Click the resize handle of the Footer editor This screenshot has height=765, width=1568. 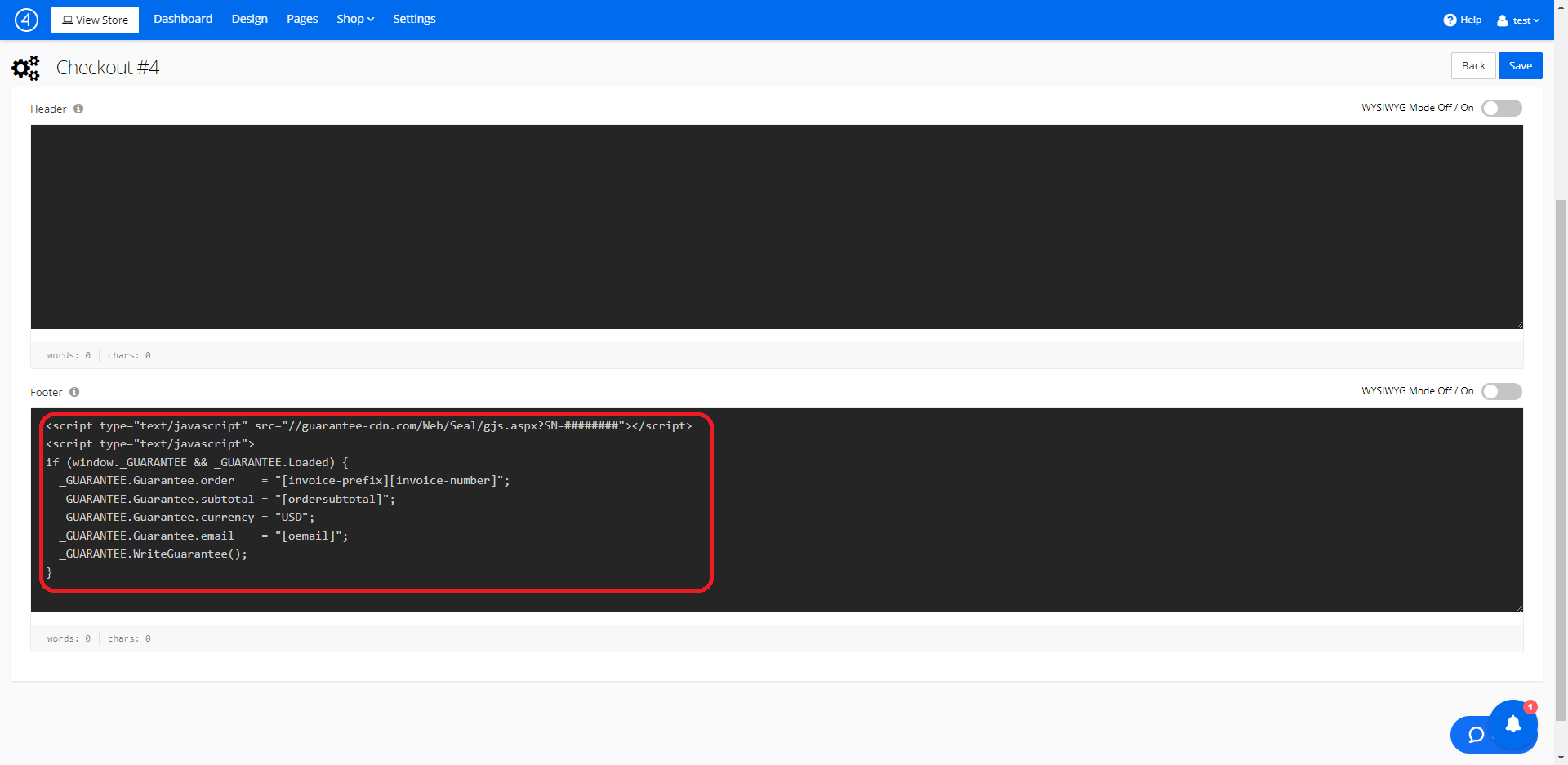1519,608
